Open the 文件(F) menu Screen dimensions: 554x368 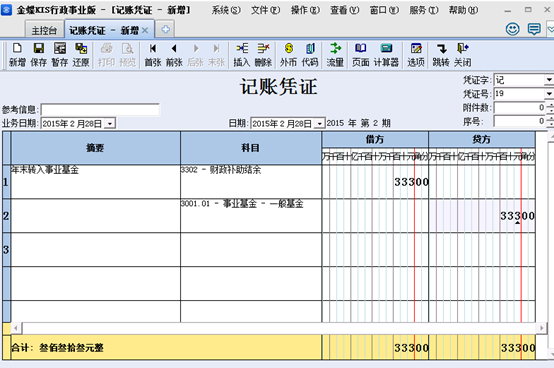click(265, 10)
